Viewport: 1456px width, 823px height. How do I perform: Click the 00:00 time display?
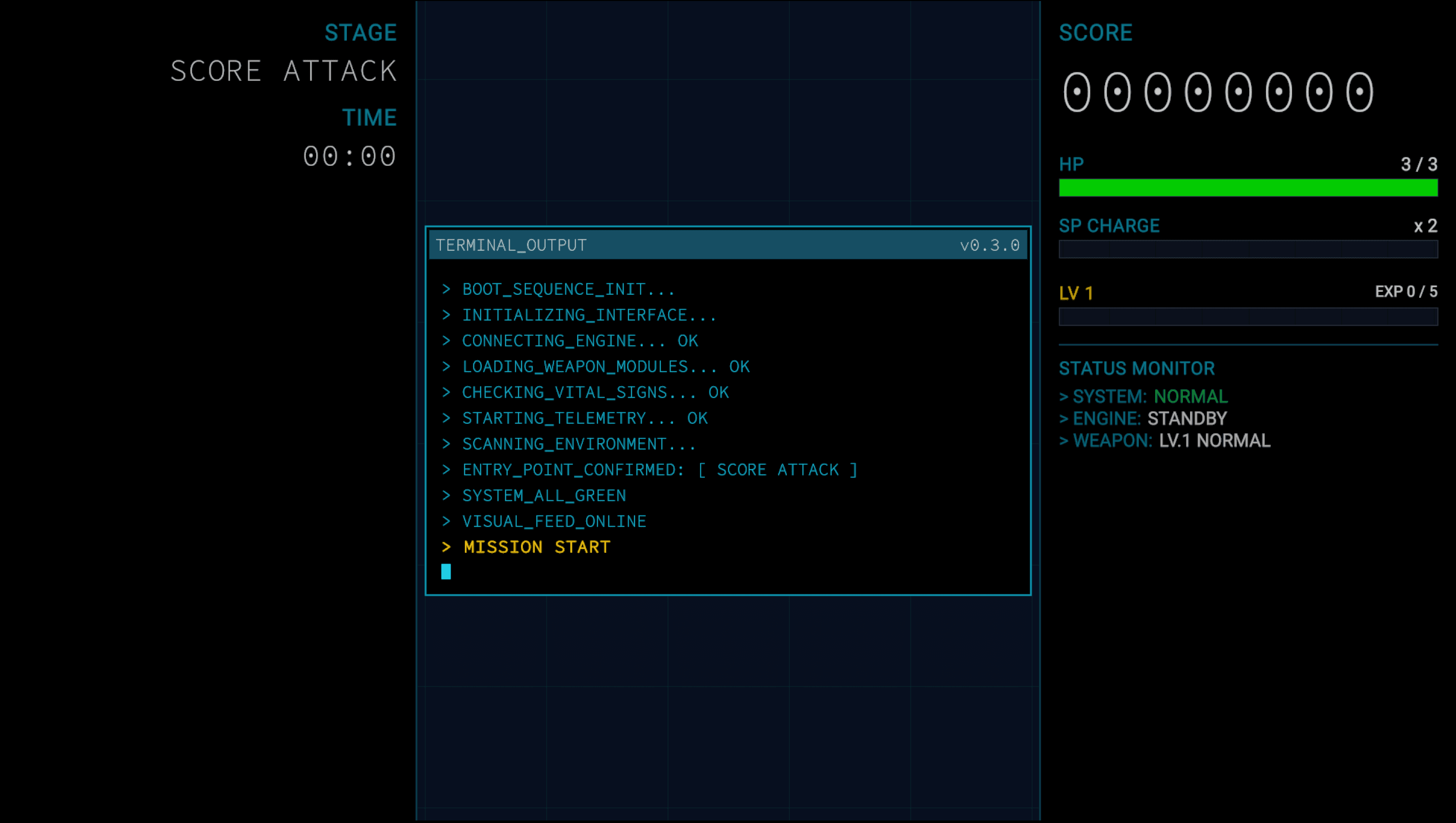click(x=349, y=157)
